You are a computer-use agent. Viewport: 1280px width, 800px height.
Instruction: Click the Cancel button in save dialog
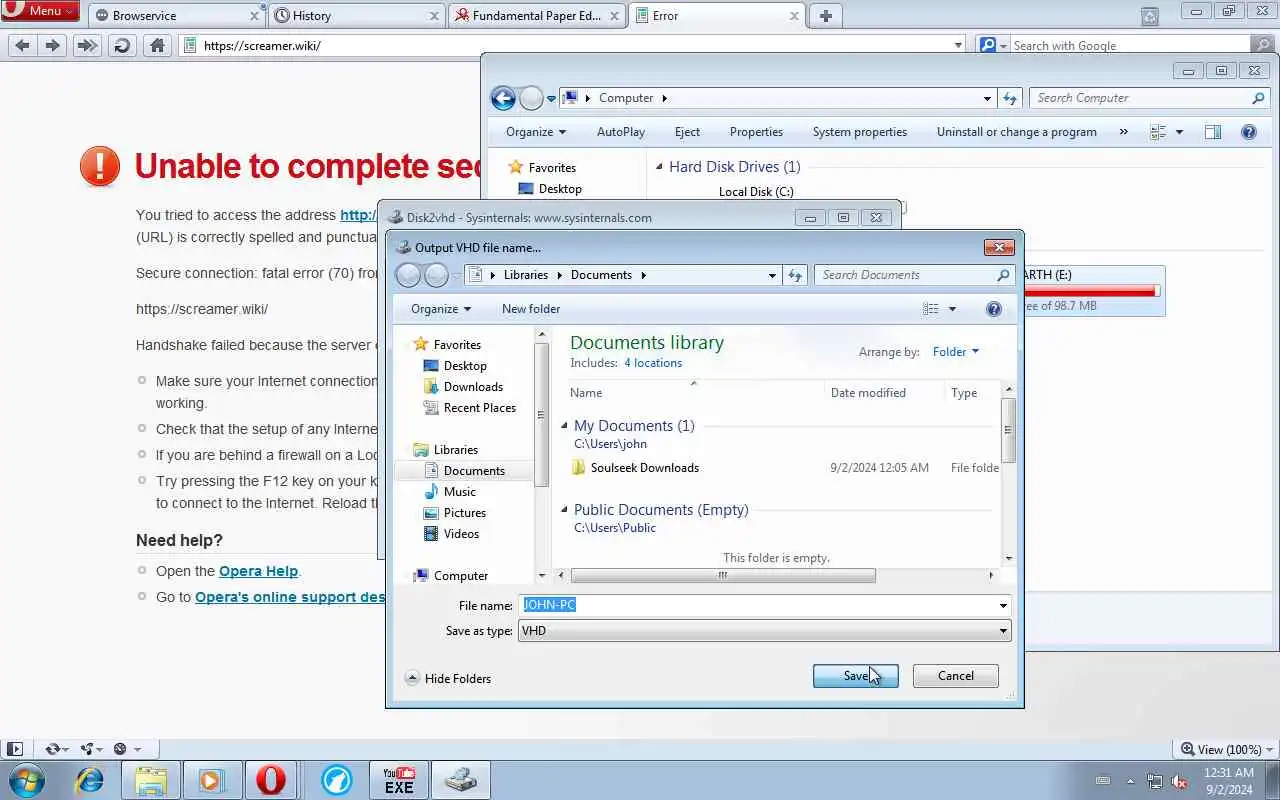[955, 676]
